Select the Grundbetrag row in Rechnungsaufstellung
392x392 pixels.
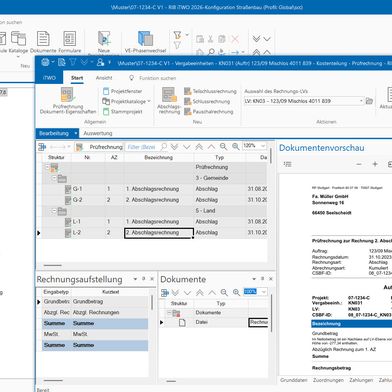[x=94, y=302]
